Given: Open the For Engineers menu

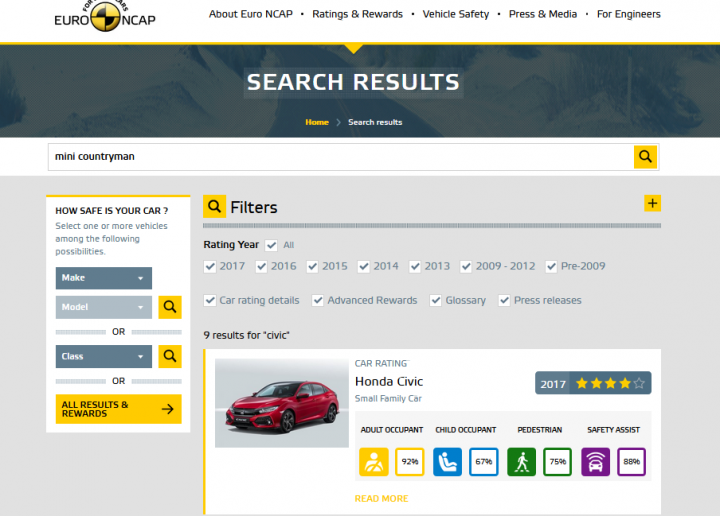Looking at the screenshot, I should coord(629,14).
